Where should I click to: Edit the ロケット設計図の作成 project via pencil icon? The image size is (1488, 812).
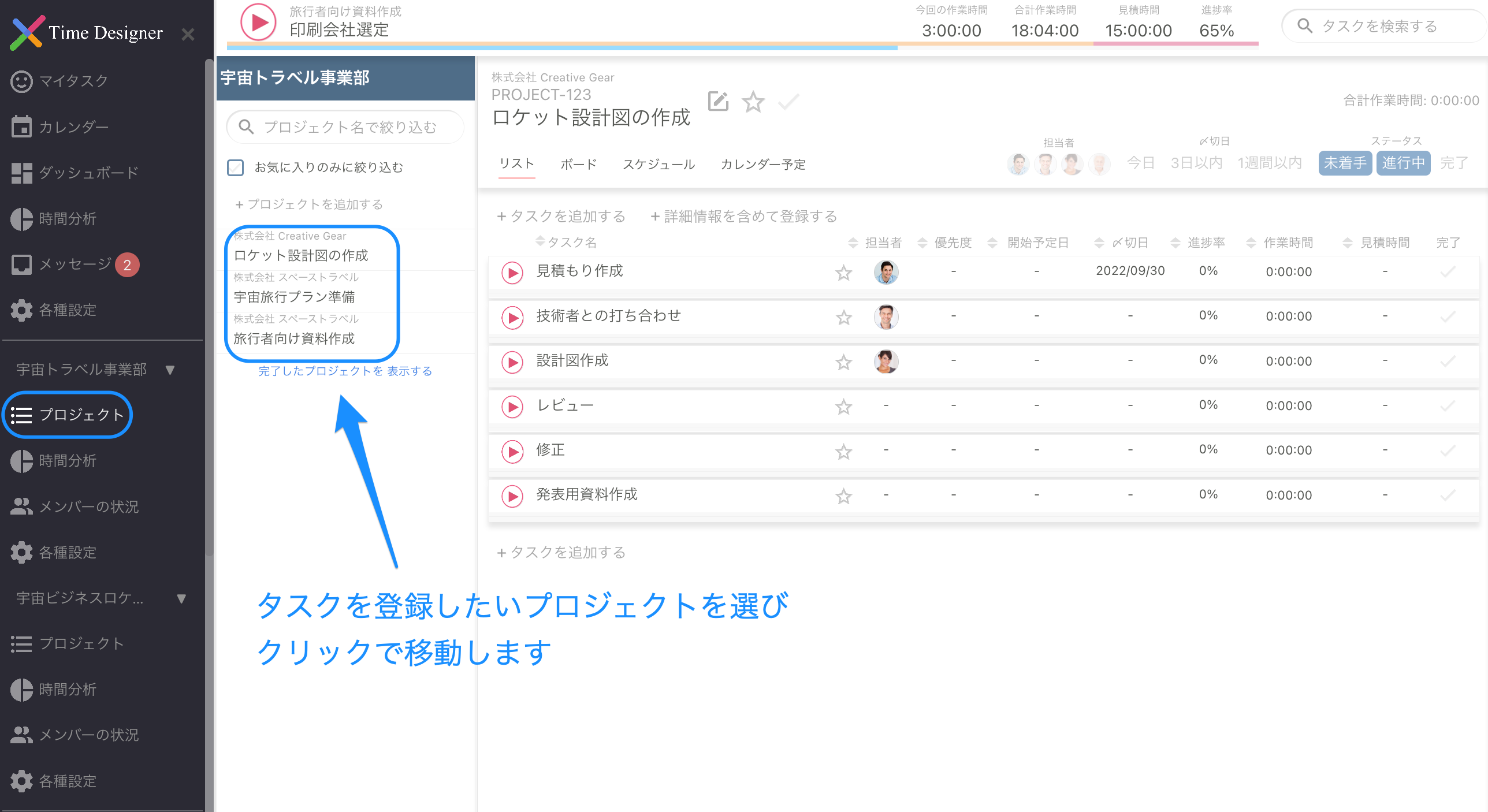718,102
